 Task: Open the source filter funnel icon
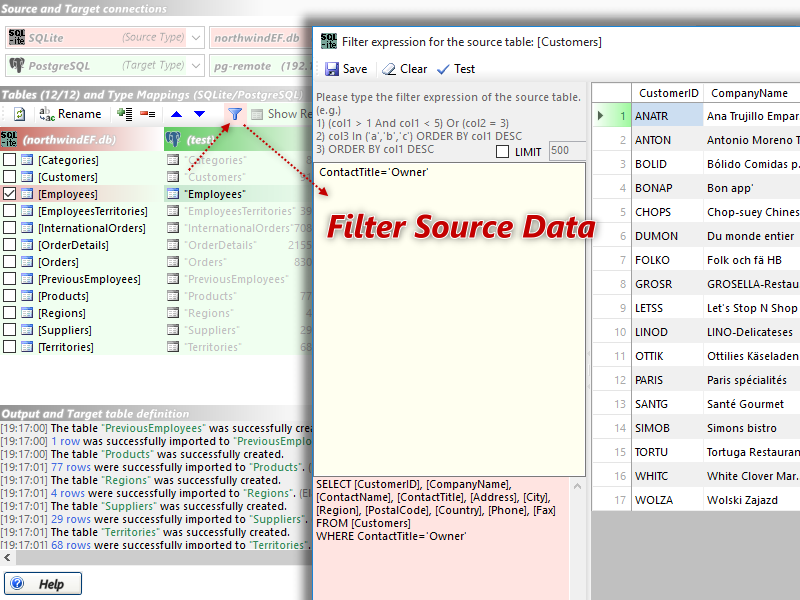pos(235,114)
